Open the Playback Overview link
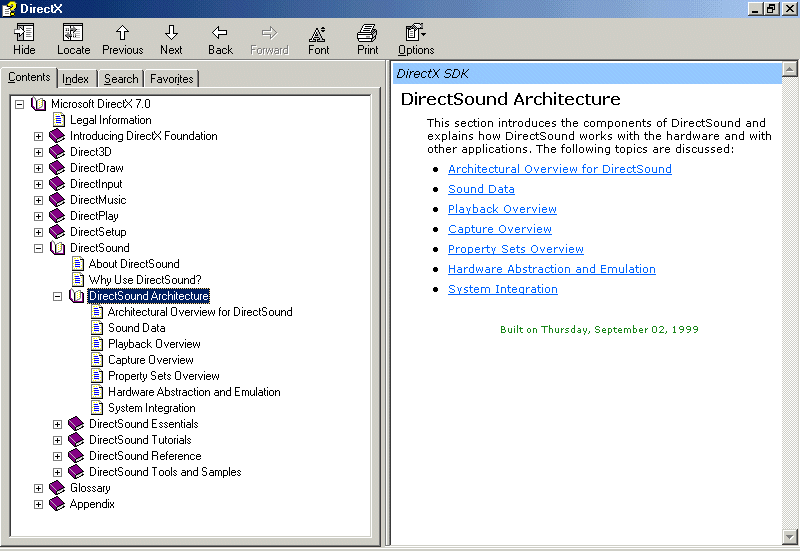 pyautogui.click(x=502, y=209)
